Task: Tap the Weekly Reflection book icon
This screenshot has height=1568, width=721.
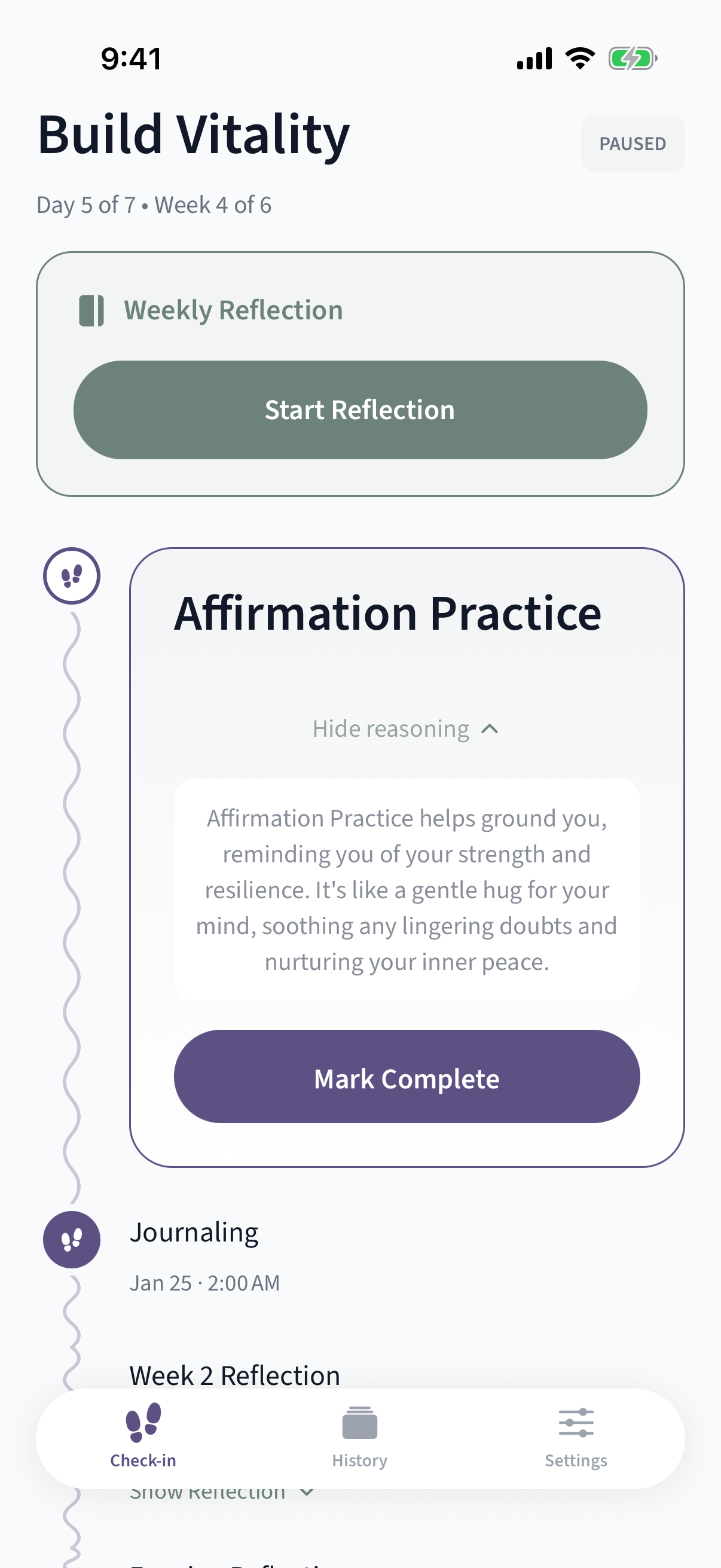Action: click(x=91, y=310)
